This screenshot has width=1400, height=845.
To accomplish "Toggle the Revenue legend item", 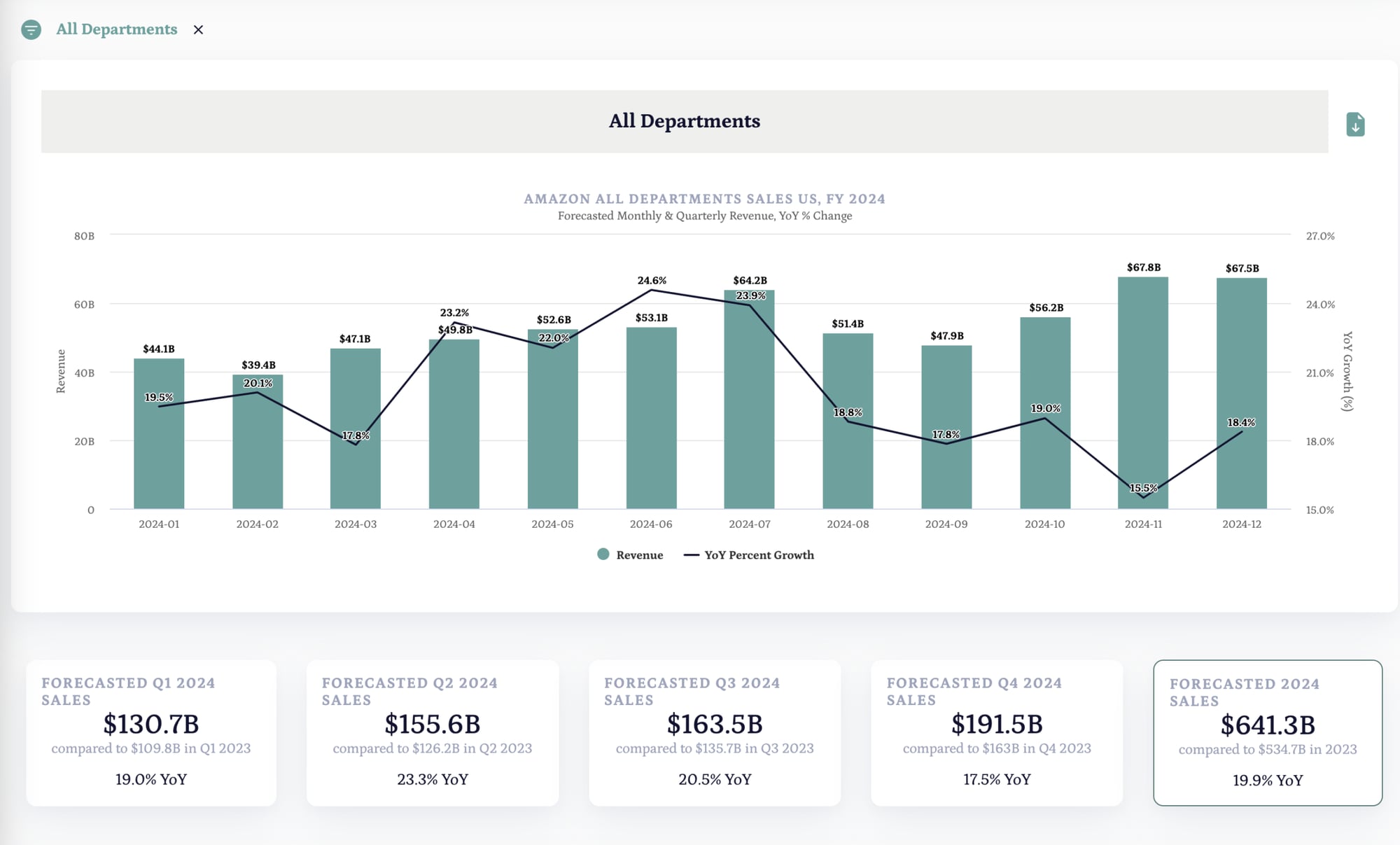I will [630, 554].
